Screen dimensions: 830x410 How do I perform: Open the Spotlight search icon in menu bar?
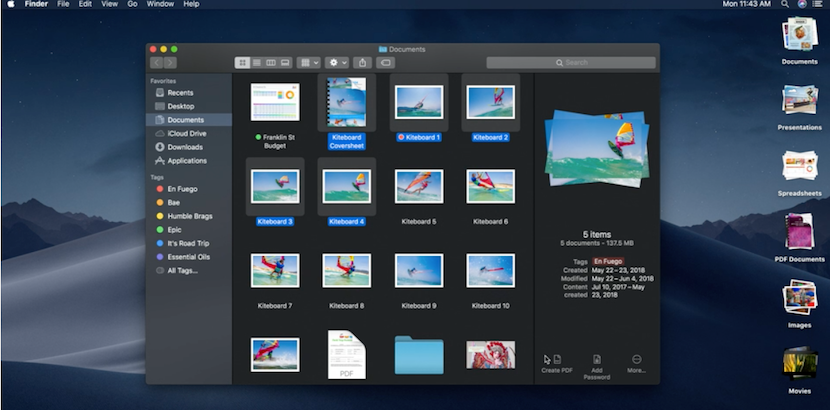coord(786,5)
